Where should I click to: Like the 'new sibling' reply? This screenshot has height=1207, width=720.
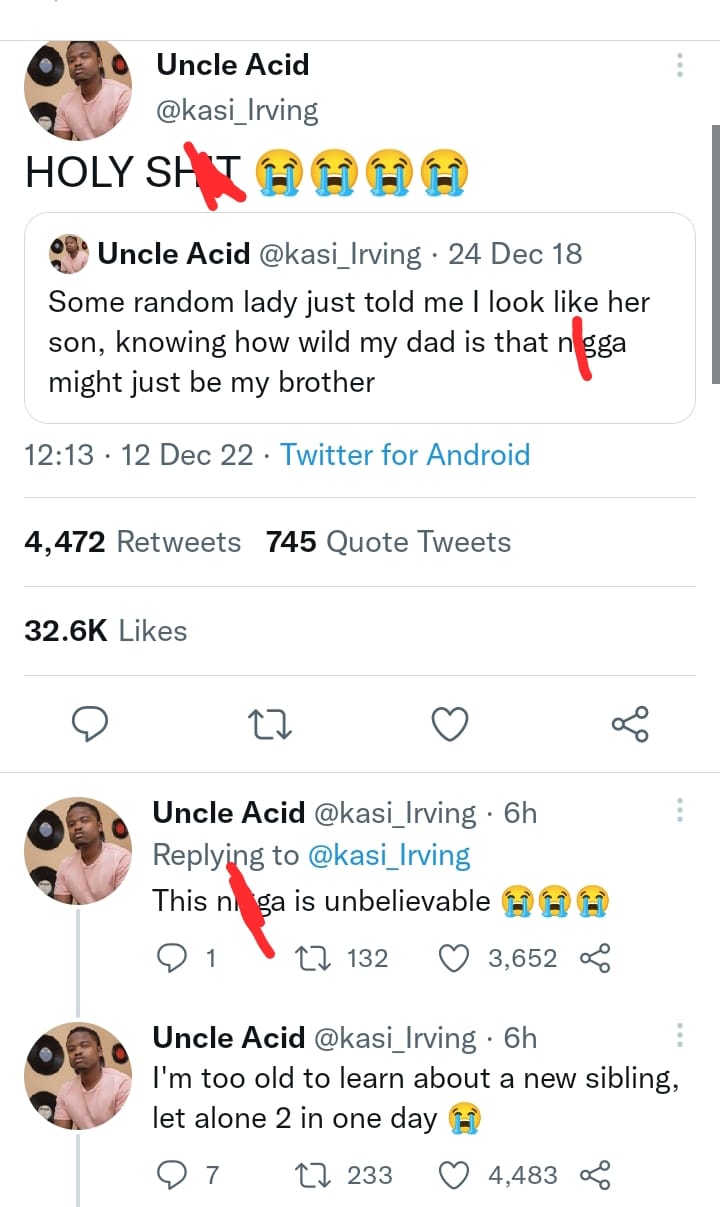456,1174
